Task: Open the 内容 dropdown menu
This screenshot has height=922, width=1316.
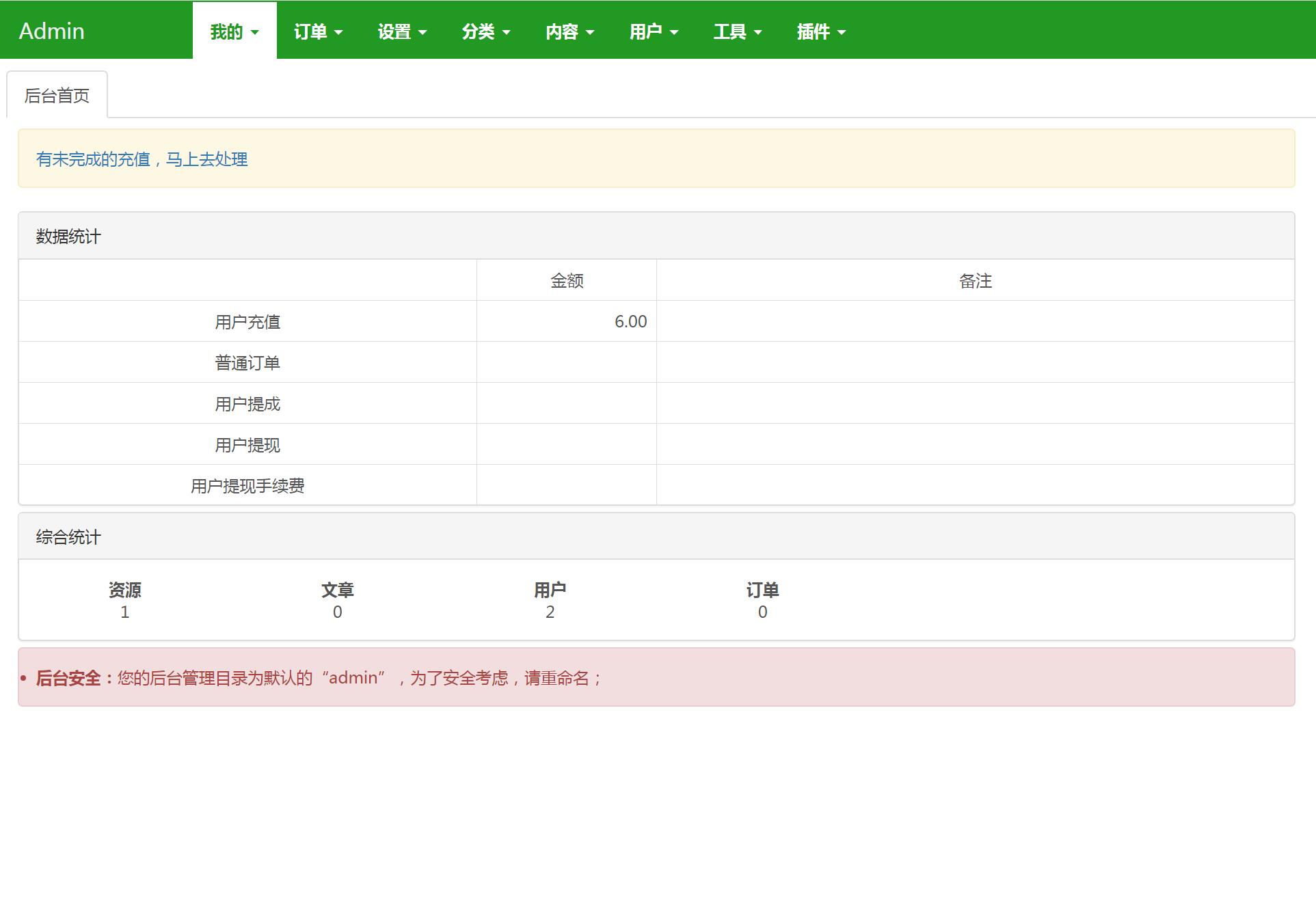Action: [x=570, y=31]
